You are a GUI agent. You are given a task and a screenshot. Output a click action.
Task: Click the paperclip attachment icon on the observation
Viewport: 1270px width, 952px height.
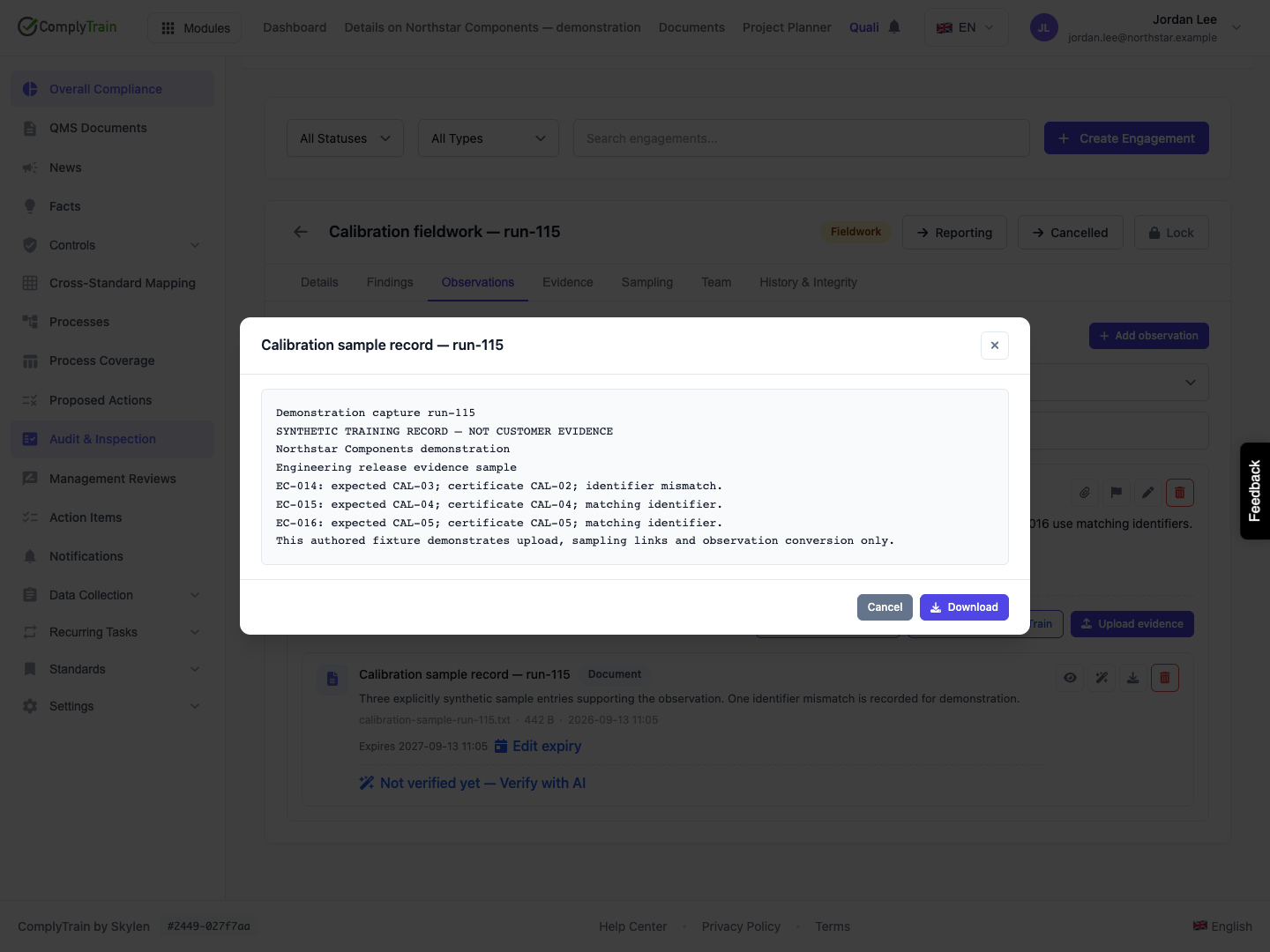1085,493
